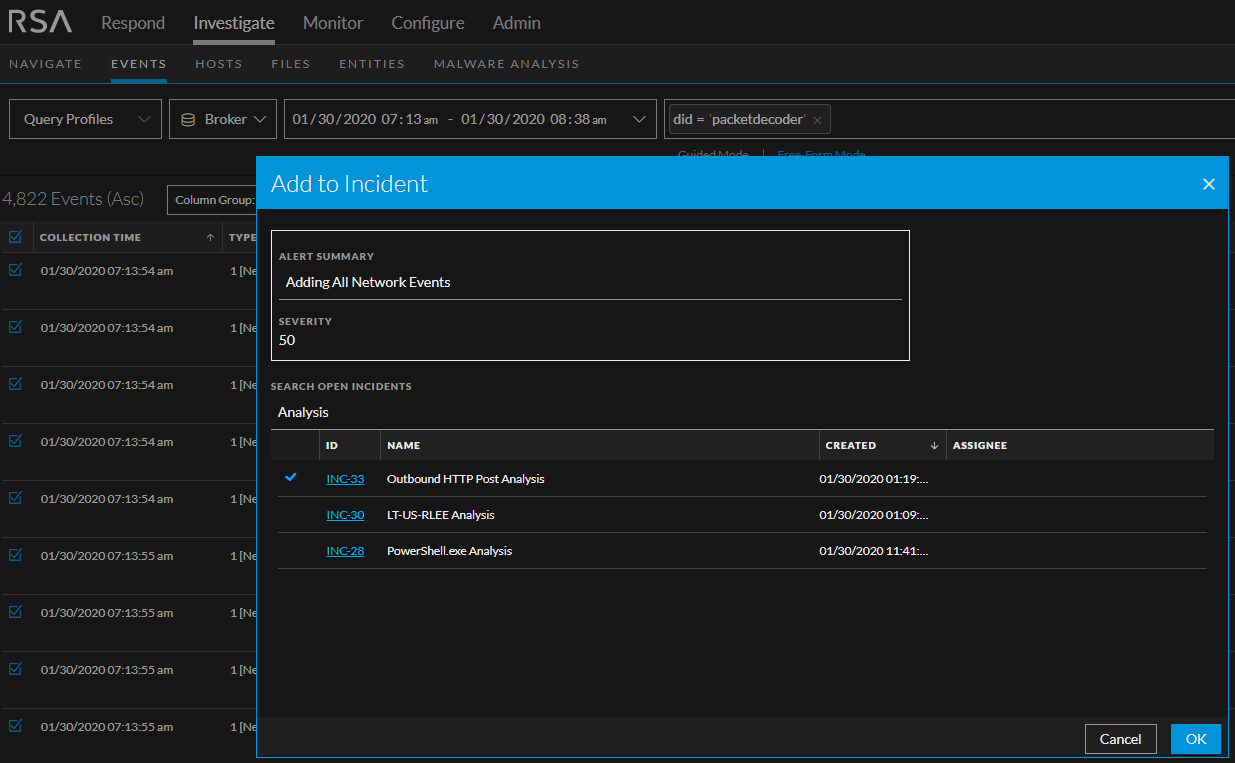Screen dimensions: 1235x763
Task: Uncheck the first event row checkbox
Action: 15,270
